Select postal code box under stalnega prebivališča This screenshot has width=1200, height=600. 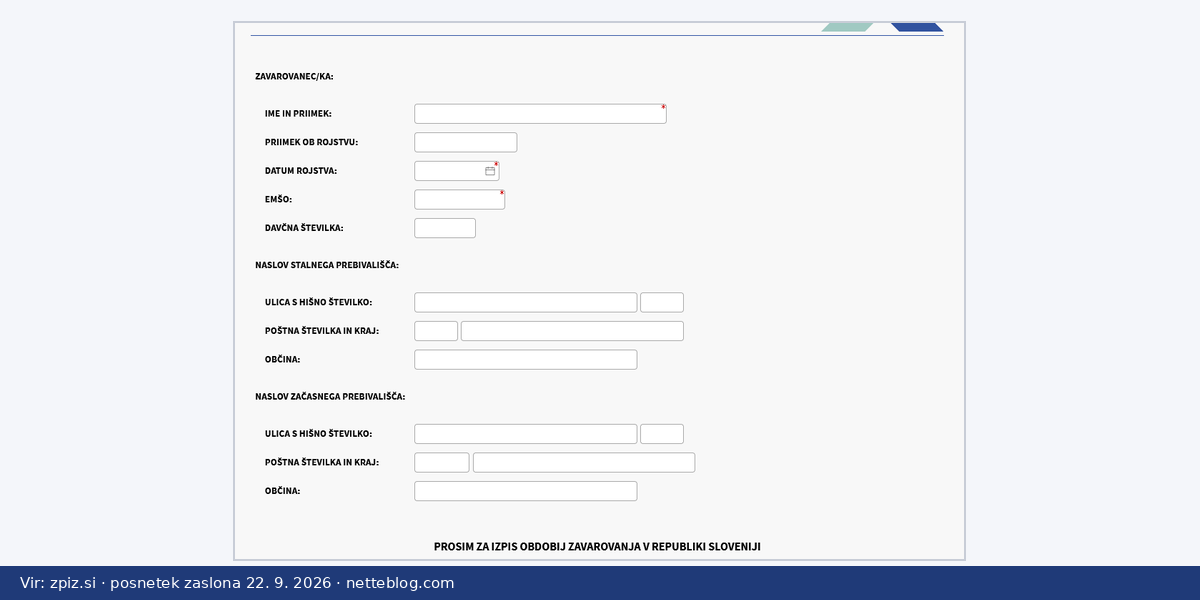coord(436,331)
